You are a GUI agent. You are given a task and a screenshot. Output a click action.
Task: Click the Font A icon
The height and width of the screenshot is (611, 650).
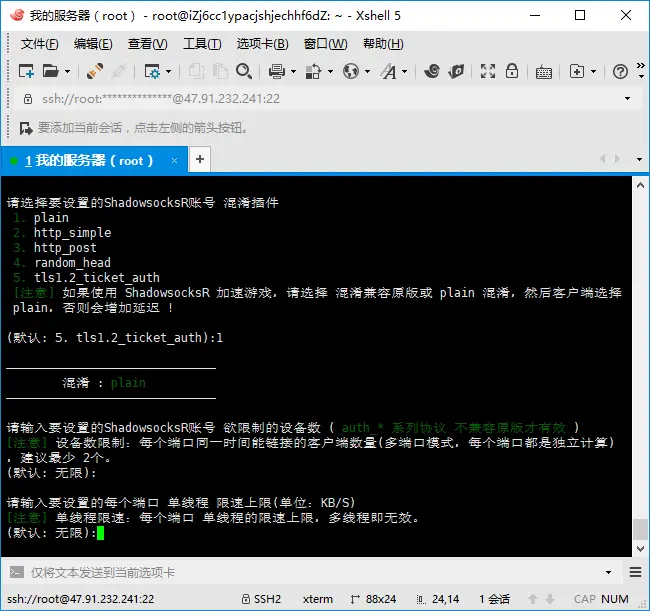[x=389, y=71]
